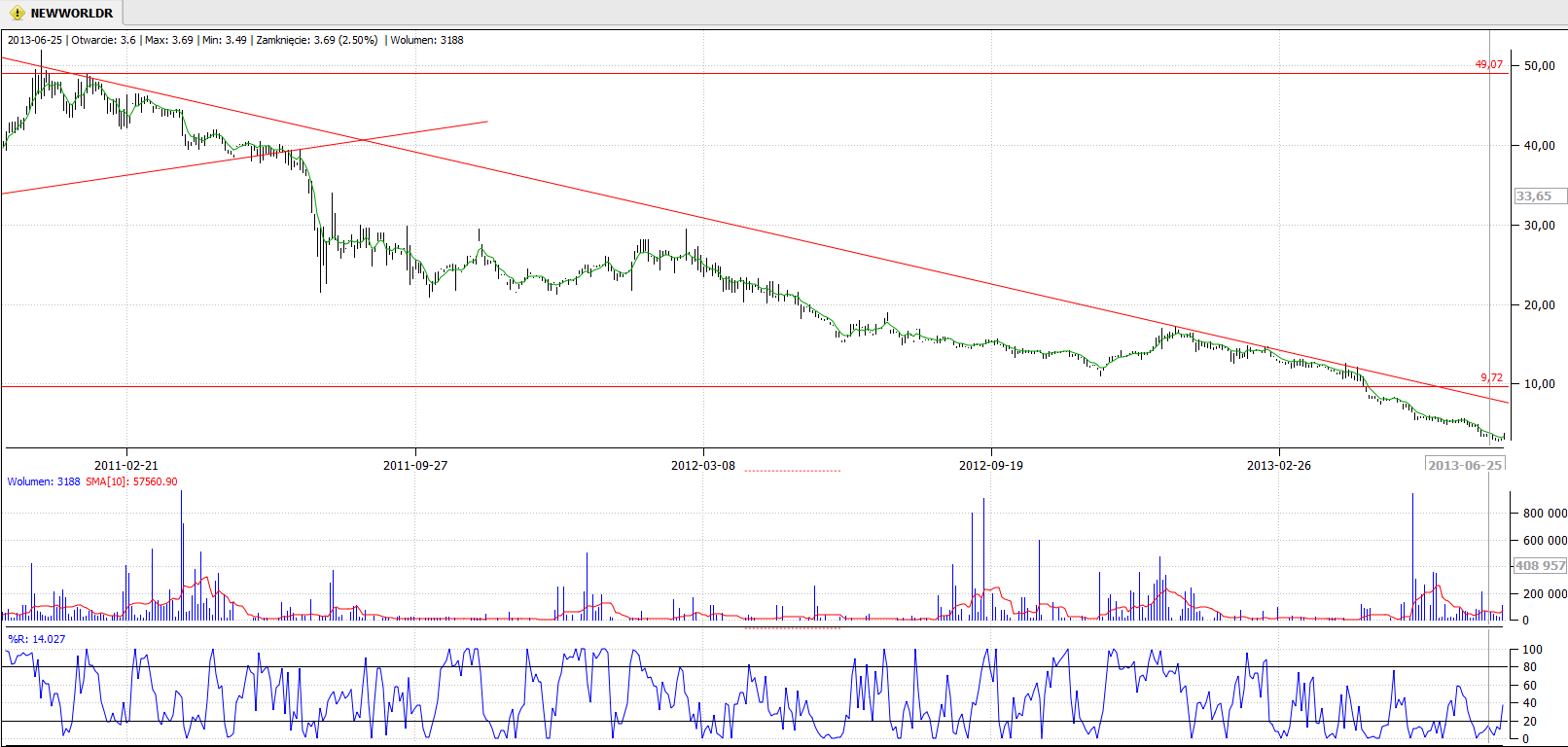Click the 60 label on %R axis
The height and width of the screenshot is (747, 1568).
click(1530, 685)
